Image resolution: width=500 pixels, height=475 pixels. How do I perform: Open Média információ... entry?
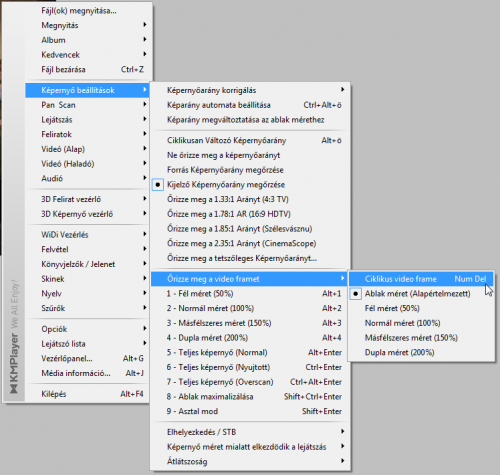coord(87,373)
